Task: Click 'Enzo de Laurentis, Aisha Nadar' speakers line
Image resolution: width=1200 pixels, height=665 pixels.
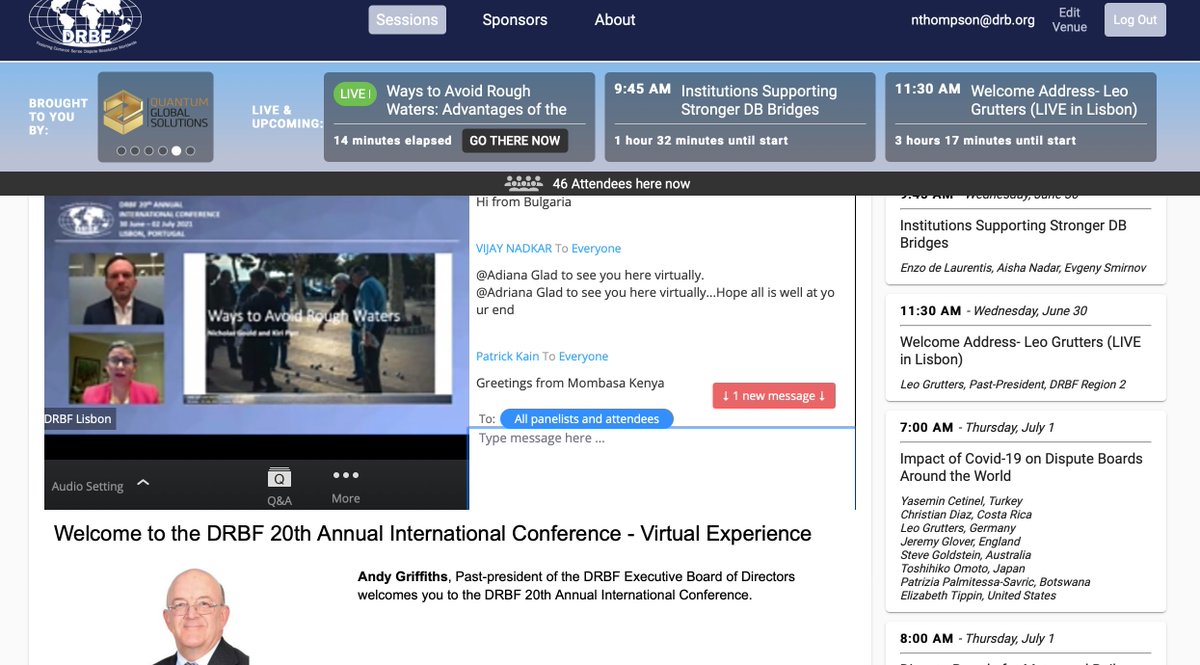Action: point(1023,268)
